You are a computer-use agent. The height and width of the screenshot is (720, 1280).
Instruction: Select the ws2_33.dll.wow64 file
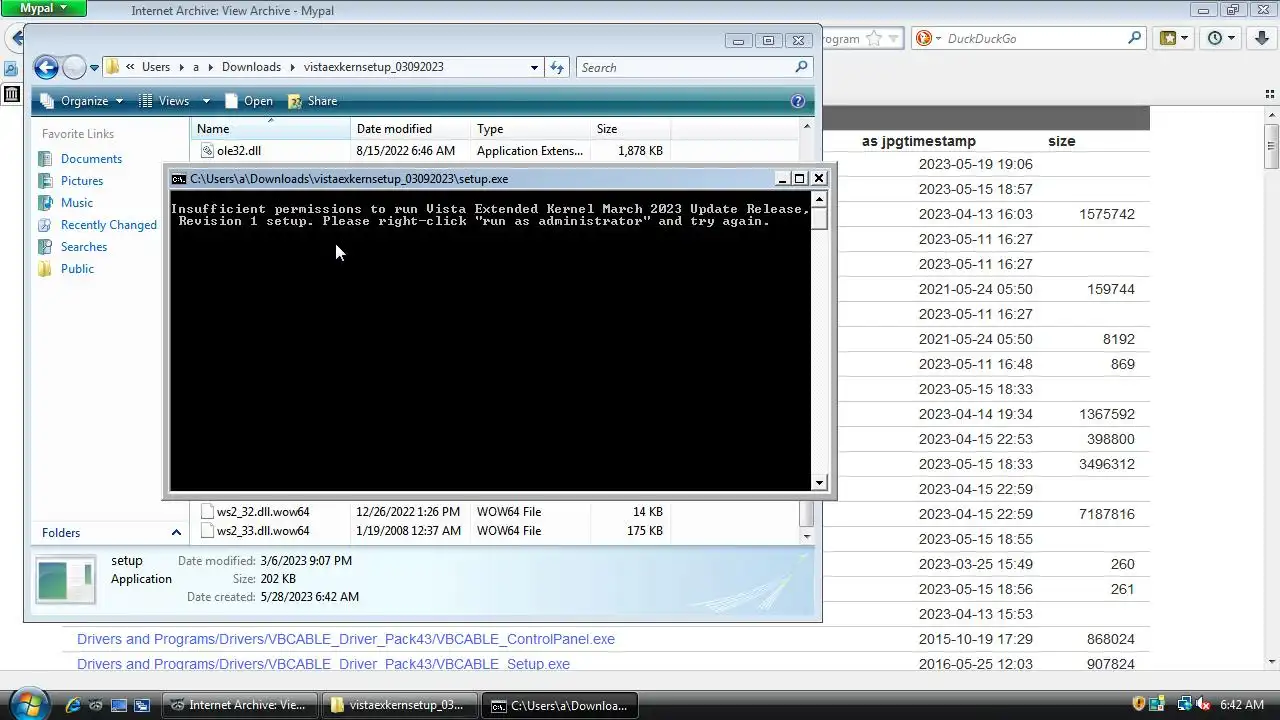point(263,531)
